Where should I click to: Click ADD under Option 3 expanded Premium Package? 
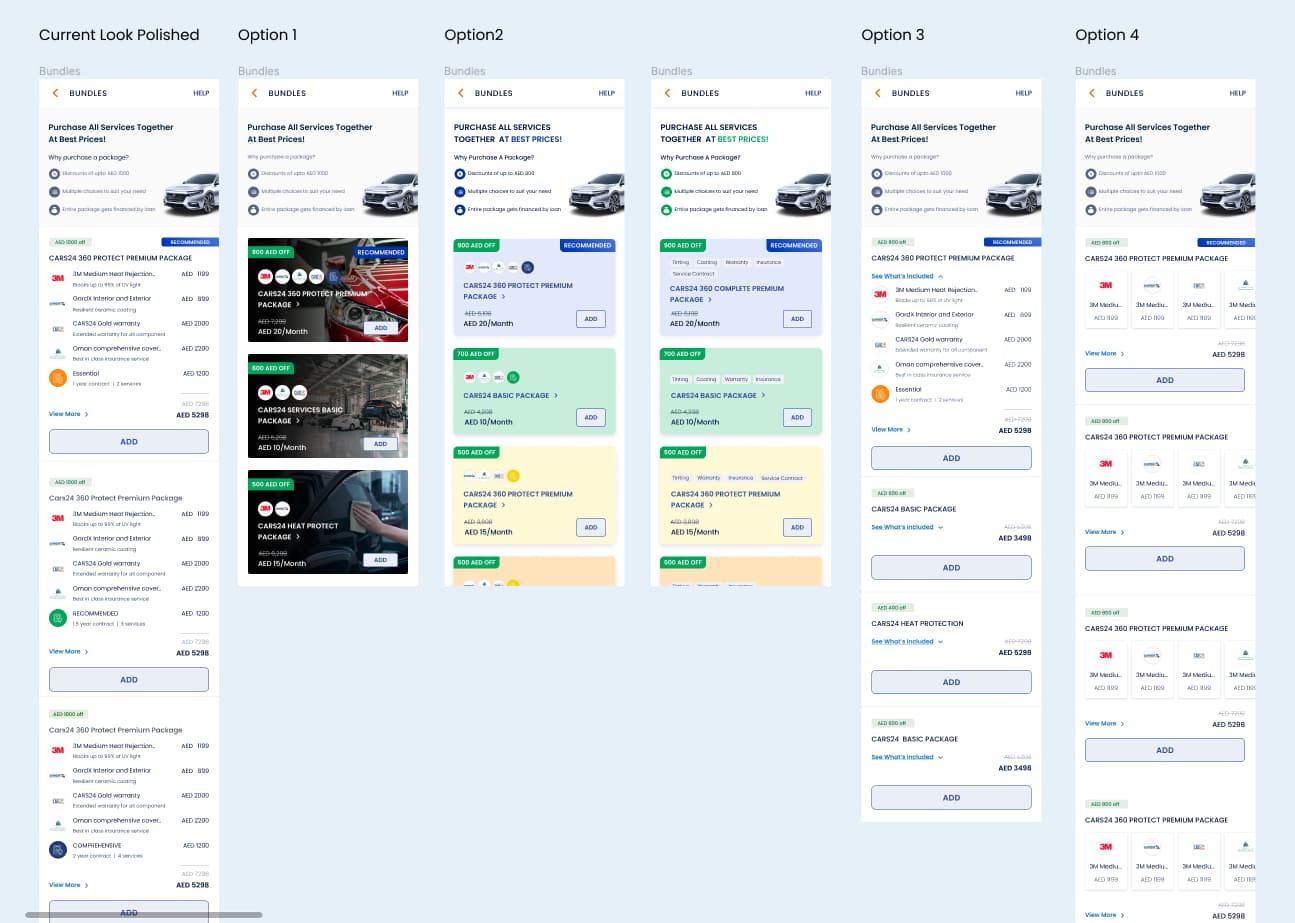(x=951, y=458)
